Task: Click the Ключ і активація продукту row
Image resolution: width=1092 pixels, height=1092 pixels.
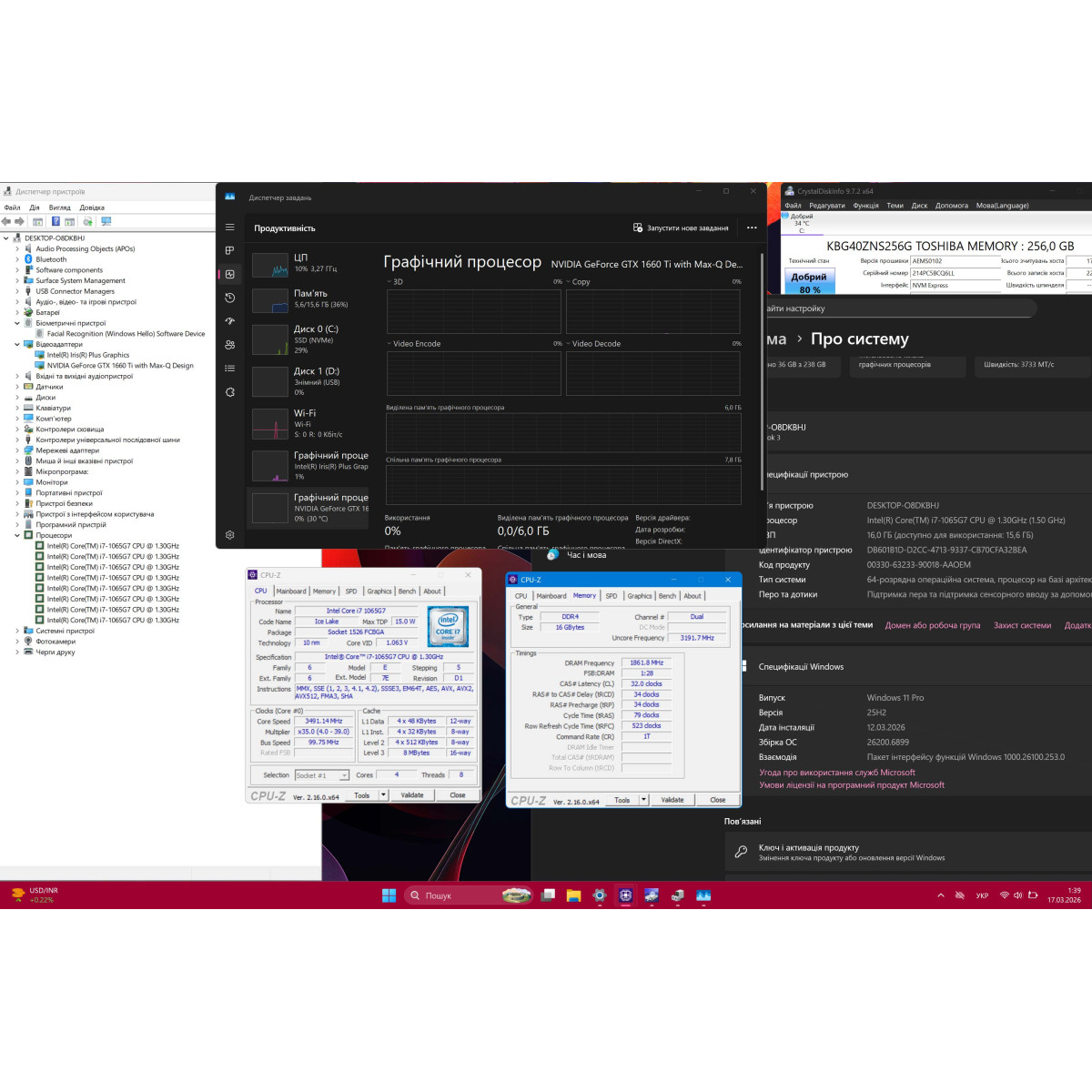Action: [x=910, y=852]
